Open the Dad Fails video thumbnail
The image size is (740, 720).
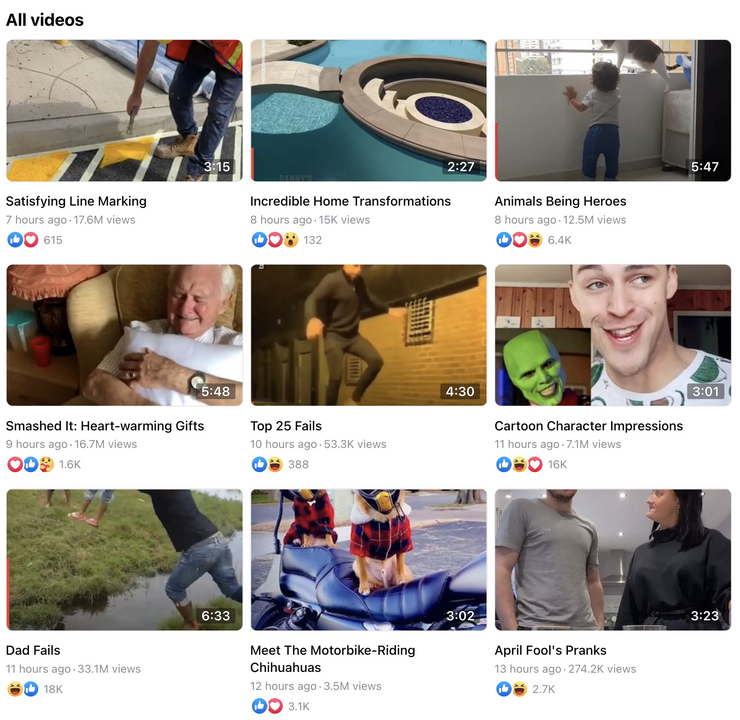[x=125, y=560]
